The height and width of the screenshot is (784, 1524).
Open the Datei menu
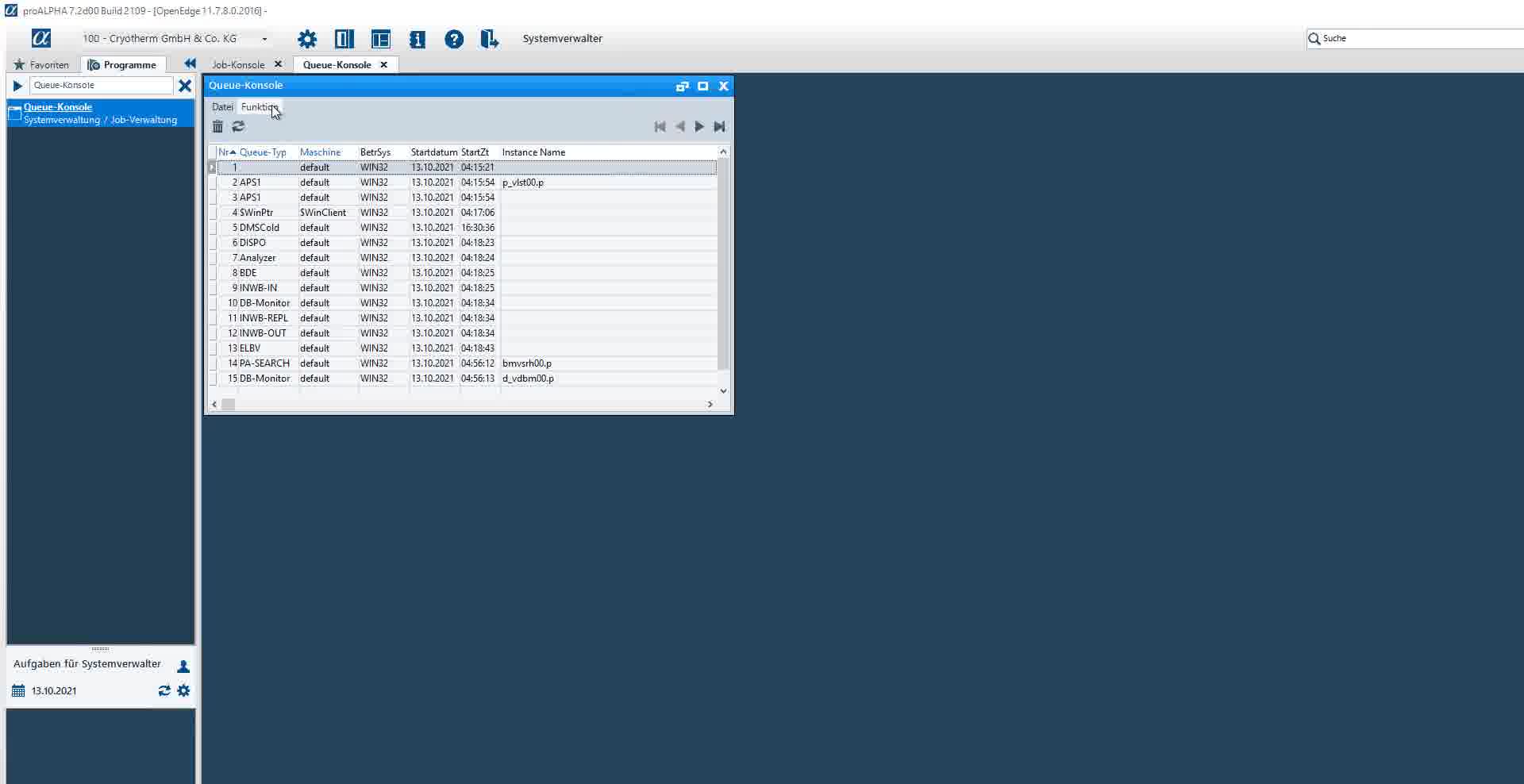coord(222,106)
